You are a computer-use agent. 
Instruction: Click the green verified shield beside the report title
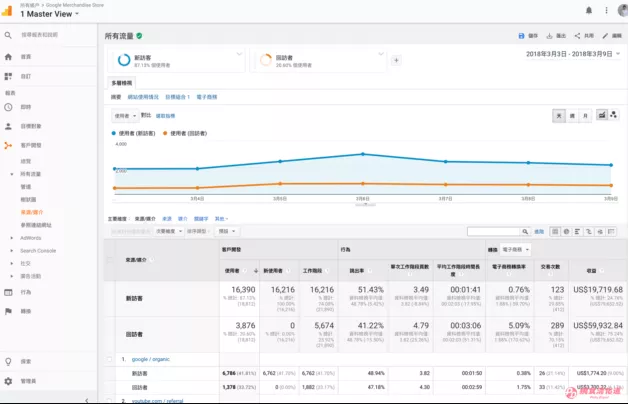[139, 36]
